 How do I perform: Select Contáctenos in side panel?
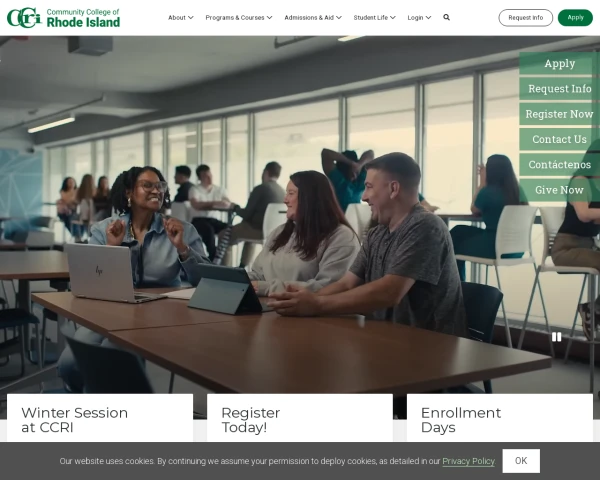559,164
